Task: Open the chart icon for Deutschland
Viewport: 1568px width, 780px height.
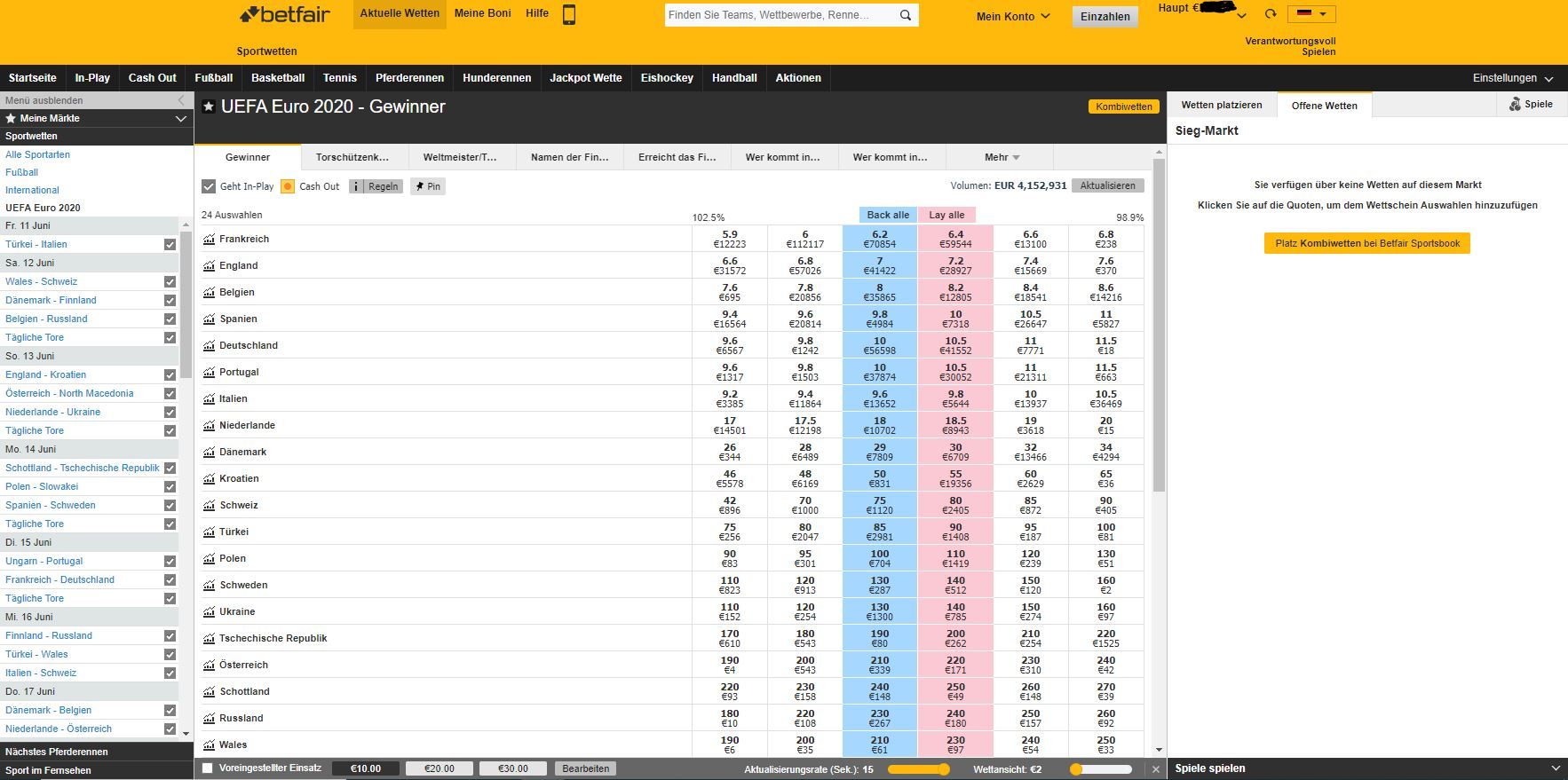Action: (210, 345)
